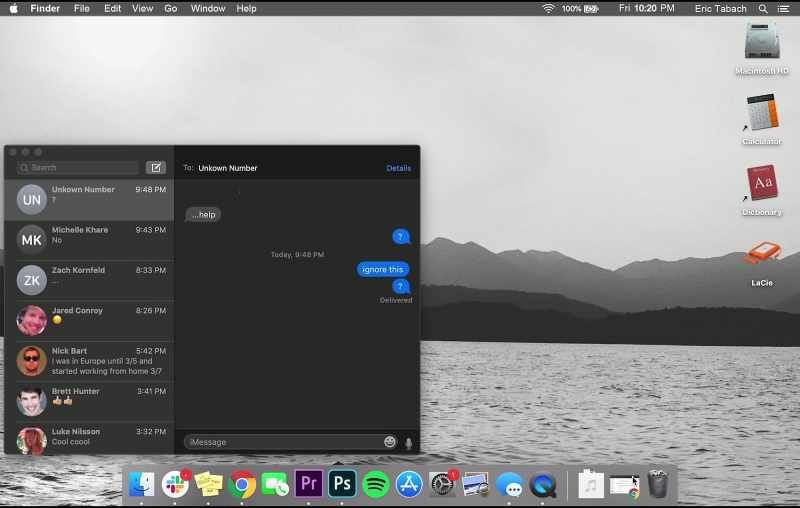
Task: Open Preview app in the dock
Action: coord(476,484)
